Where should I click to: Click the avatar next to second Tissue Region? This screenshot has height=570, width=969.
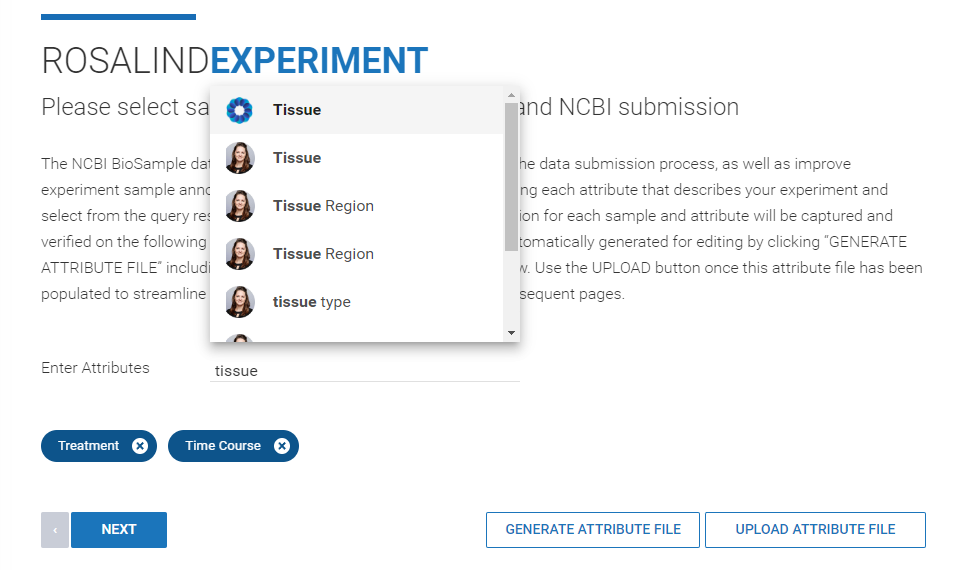(x=240, y=254)
